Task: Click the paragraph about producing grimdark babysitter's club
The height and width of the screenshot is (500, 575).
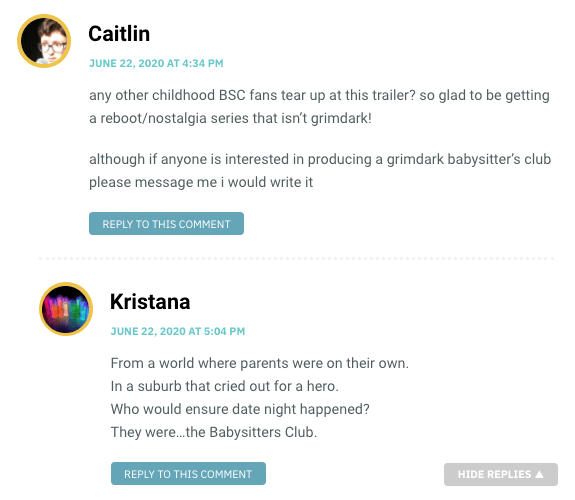Action: [320, 171]
